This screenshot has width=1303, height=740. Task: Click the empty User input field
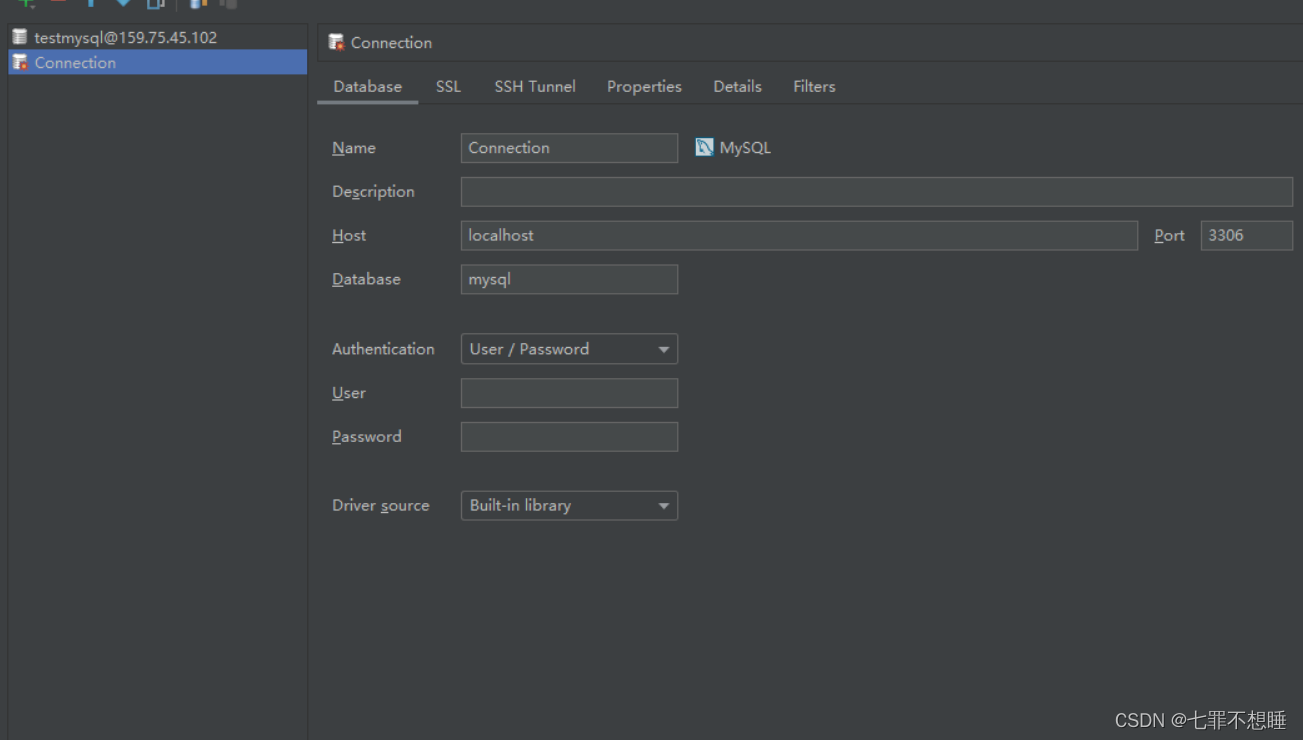click(569, 393)
